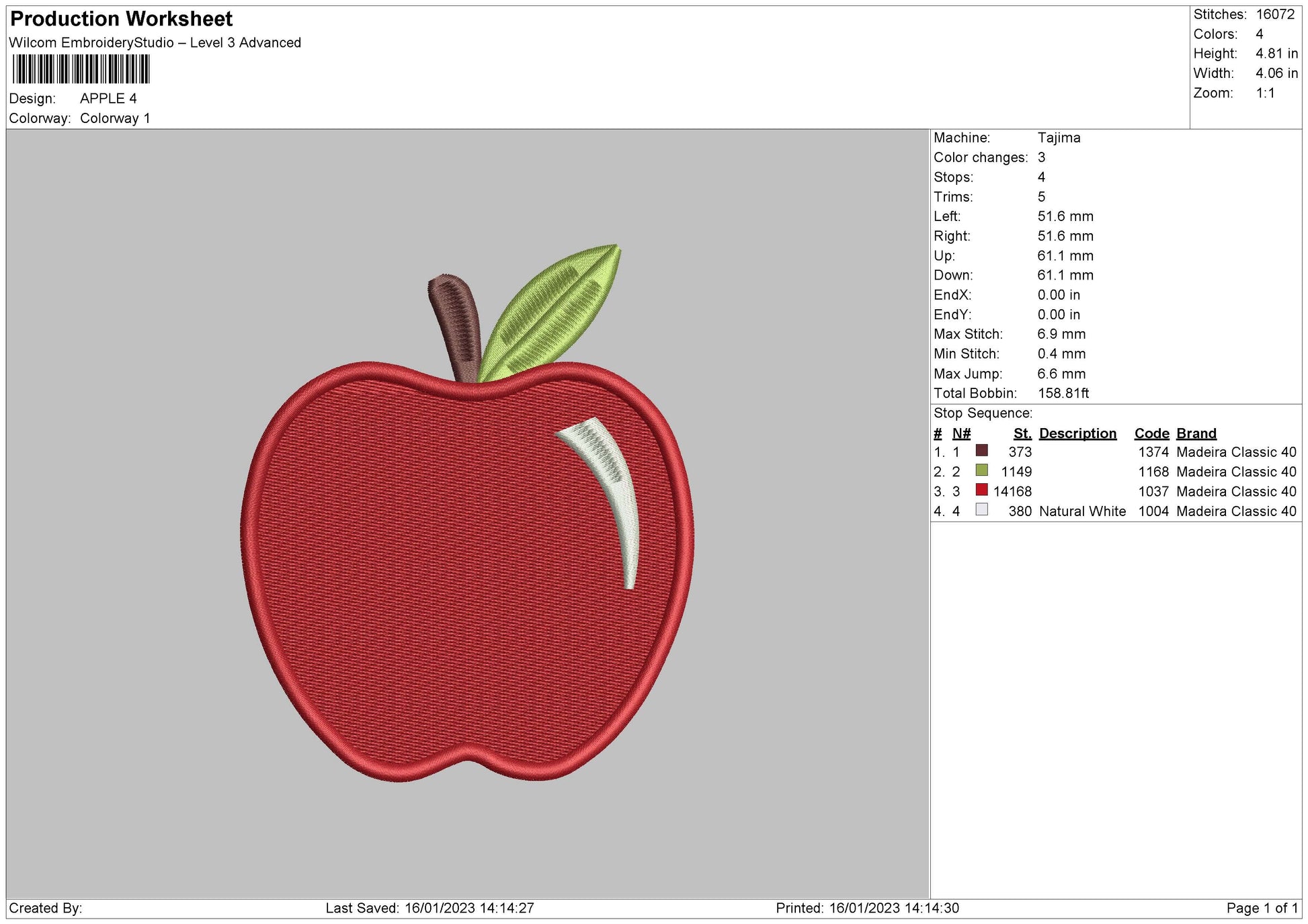1308x924 pixels.
Task: Click the machine value Tajima
Action: 1059,138
